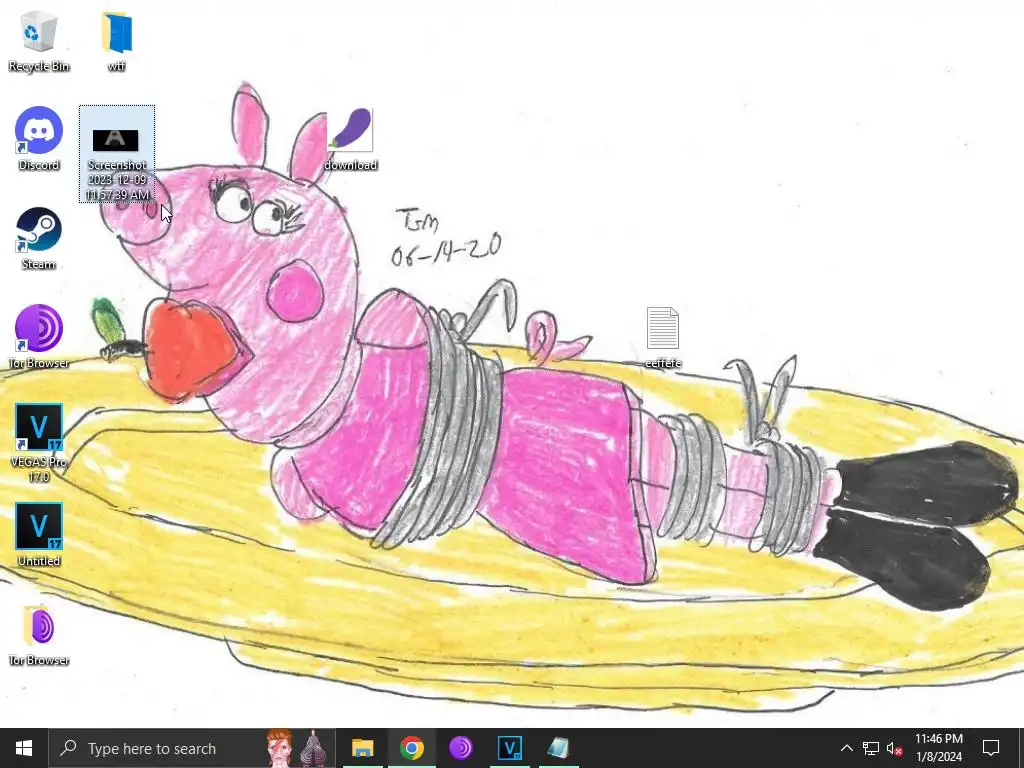
Task: Open the Tor Browser folder icon
Action: (39, 635)
